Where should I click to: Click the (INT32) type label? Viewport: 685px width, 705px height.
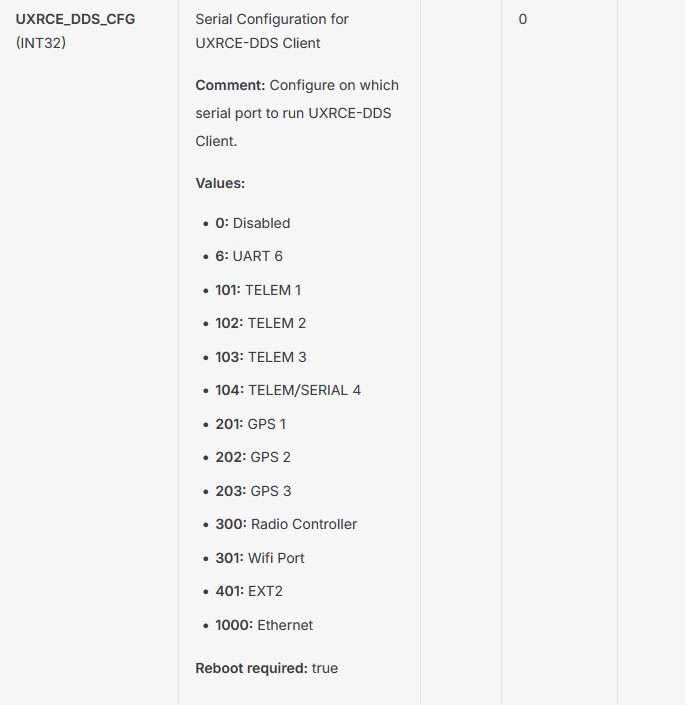(41, 43)
